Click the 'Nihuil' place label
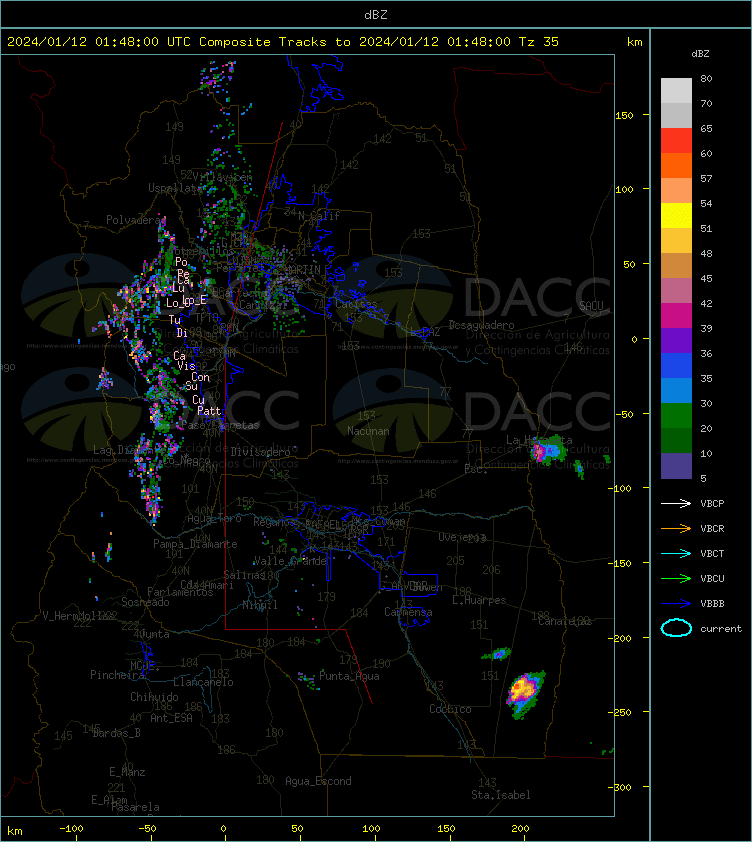Image resolution: width=752 pixels, height=842 pixels. pyautogui.click(x=260, y=605)
